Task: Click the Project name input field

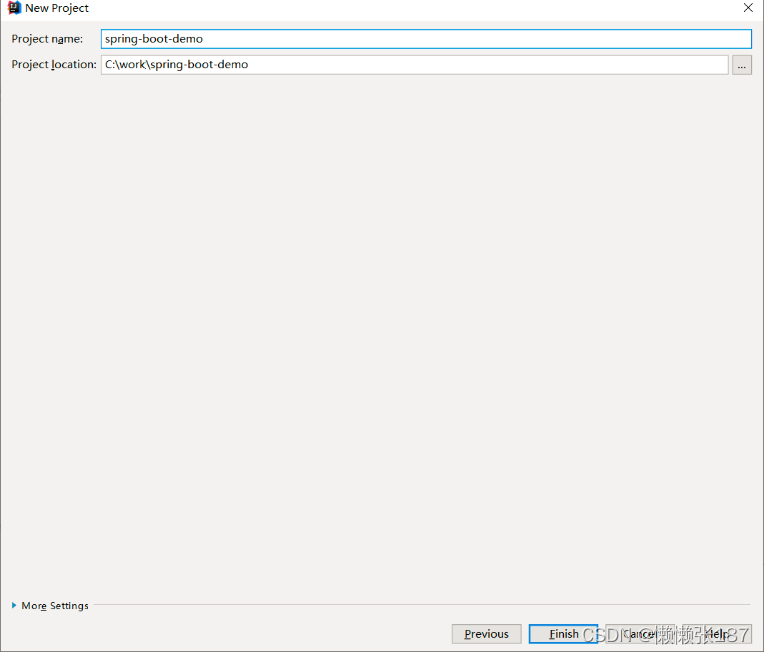Action: [x=426, y=39]
